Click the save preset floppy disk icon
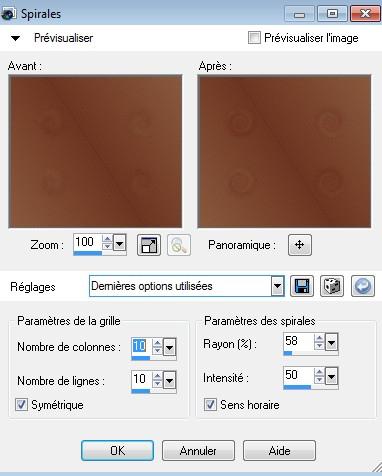The image size is (382, 476). 302,286
